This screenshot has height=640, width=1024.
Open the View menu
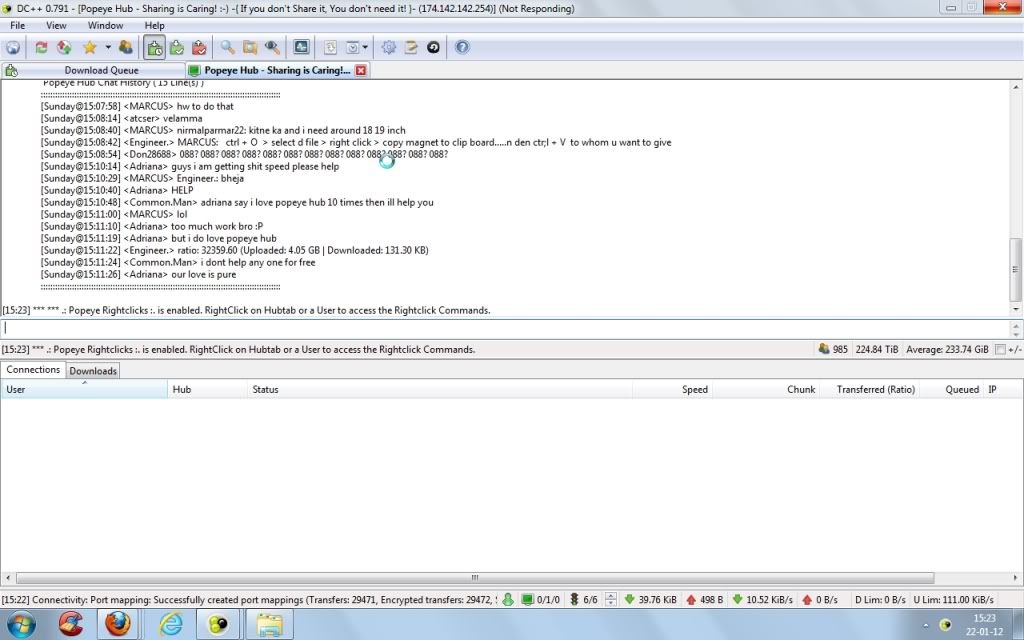(56, 25)
